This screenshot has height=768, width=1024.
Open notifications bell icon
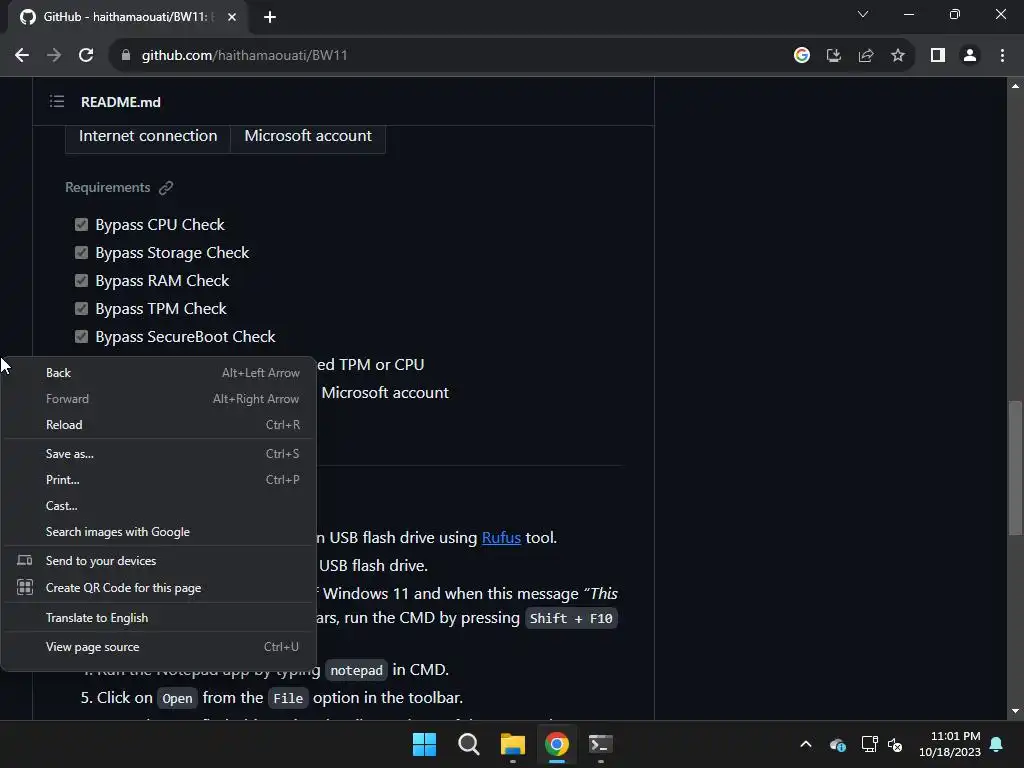[x=997, y=744]
